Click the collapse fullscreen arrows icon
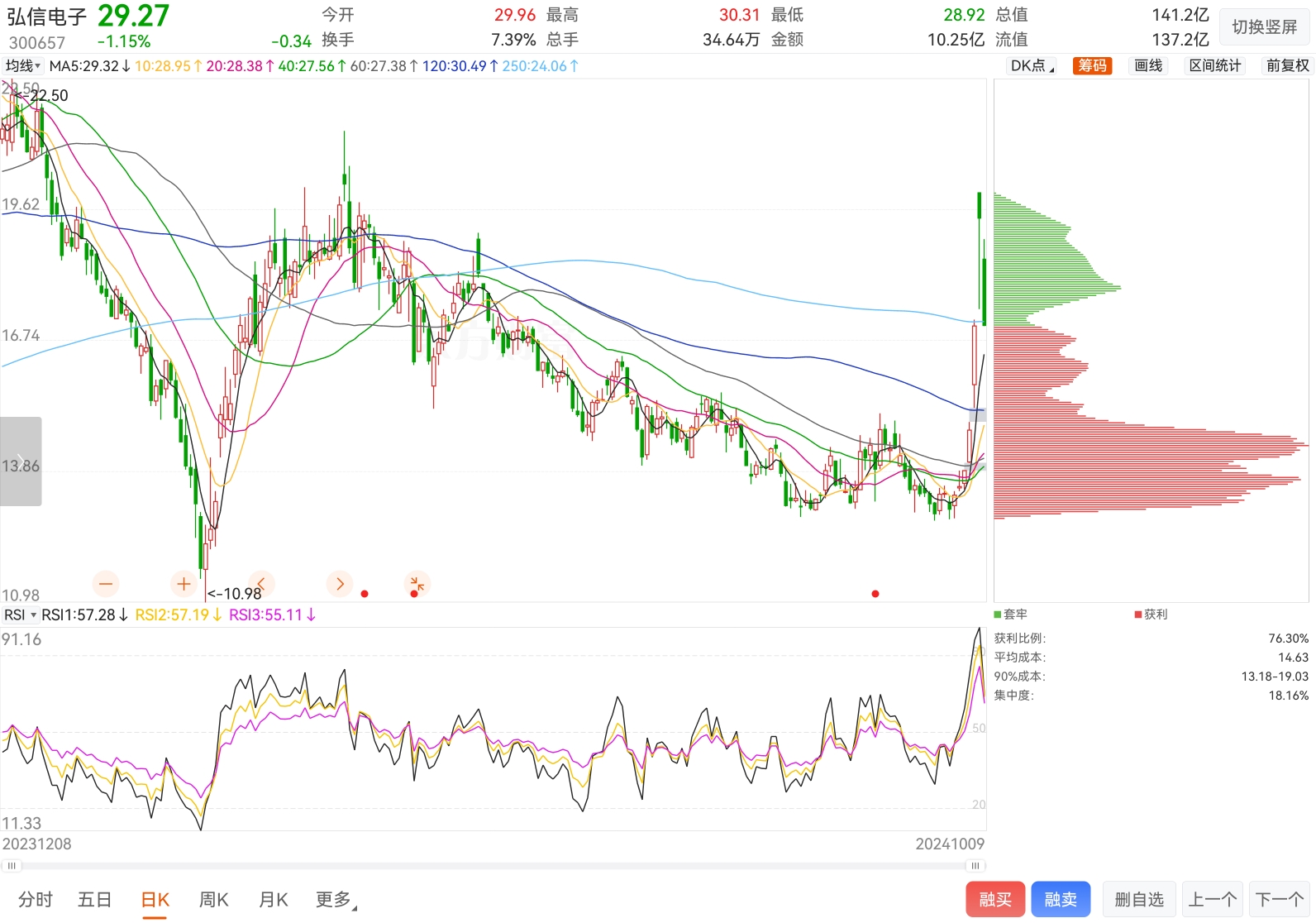 [x=417, y=584]
